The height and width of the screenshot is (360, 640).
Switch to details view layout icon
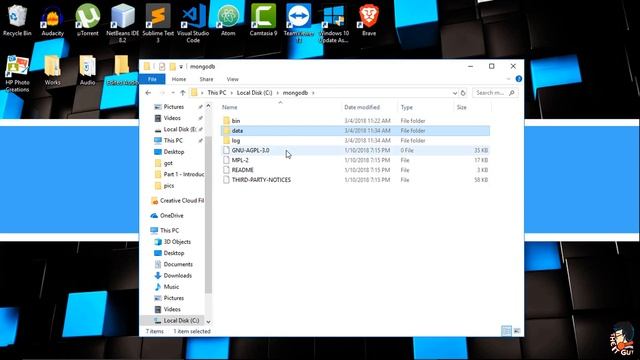point(506,331)
